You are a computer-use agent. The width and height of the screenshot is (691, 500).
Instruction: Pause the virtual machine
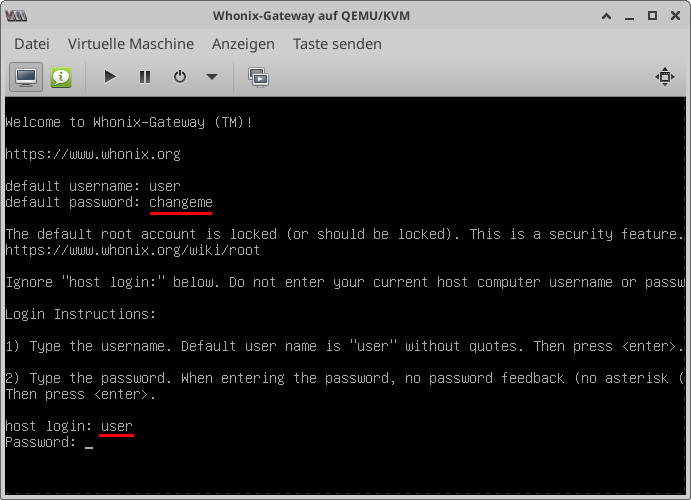pos(145,77)
